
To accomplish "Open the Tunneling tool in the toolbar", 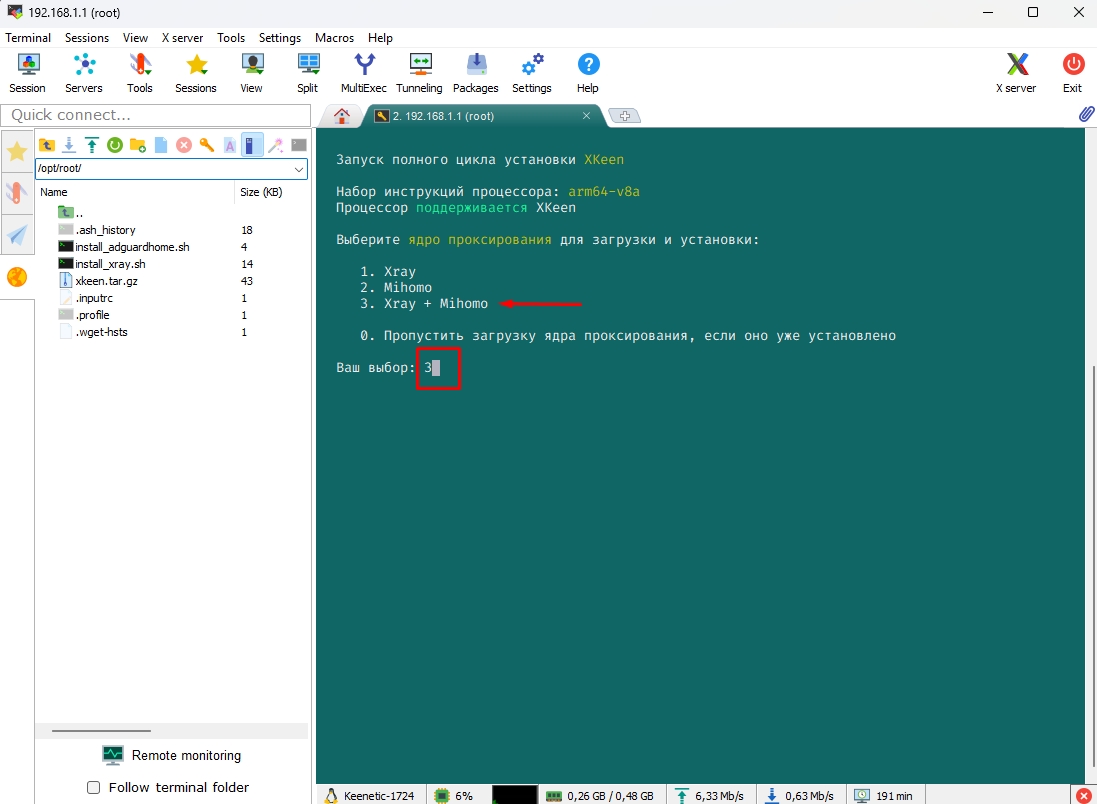I will (419, 73).
